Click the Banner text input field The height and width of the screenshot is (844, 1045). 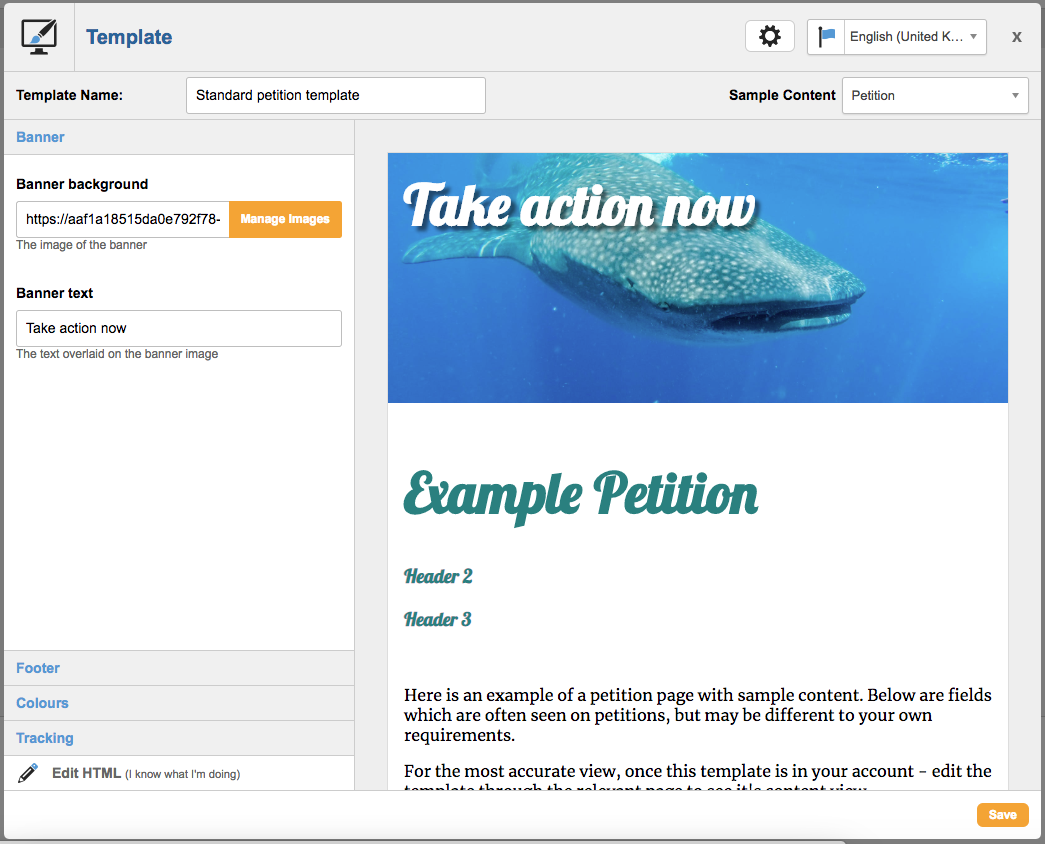179,328
